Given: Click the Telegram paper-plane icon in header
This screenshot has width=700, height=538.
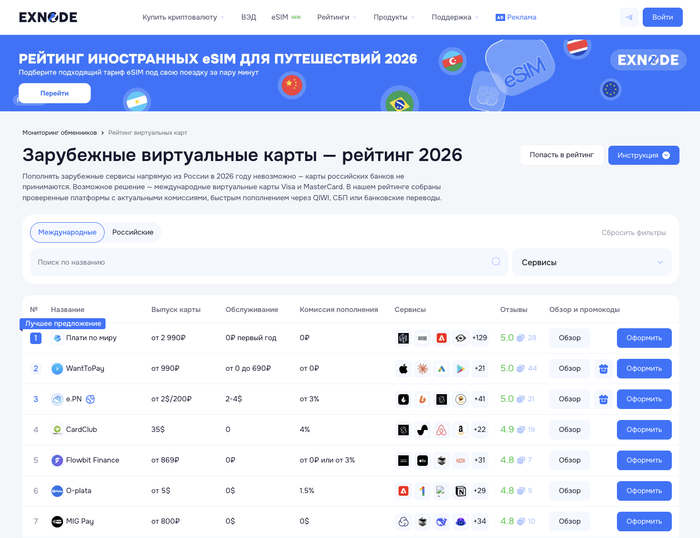Looking at the screenshot, I should click(629, 17).
